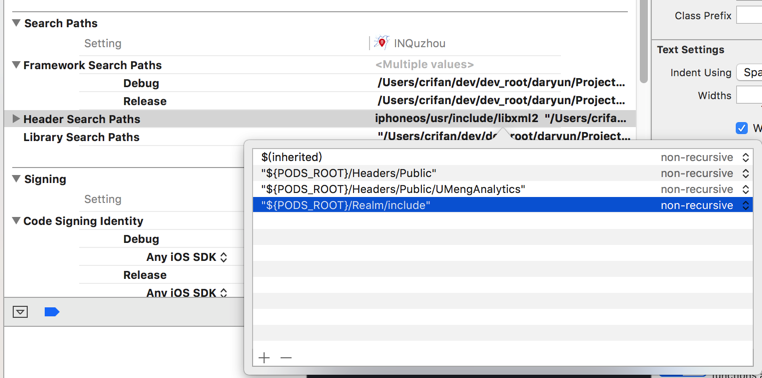
Task: Remove the selected header search path
Action: tap(286, 358)
